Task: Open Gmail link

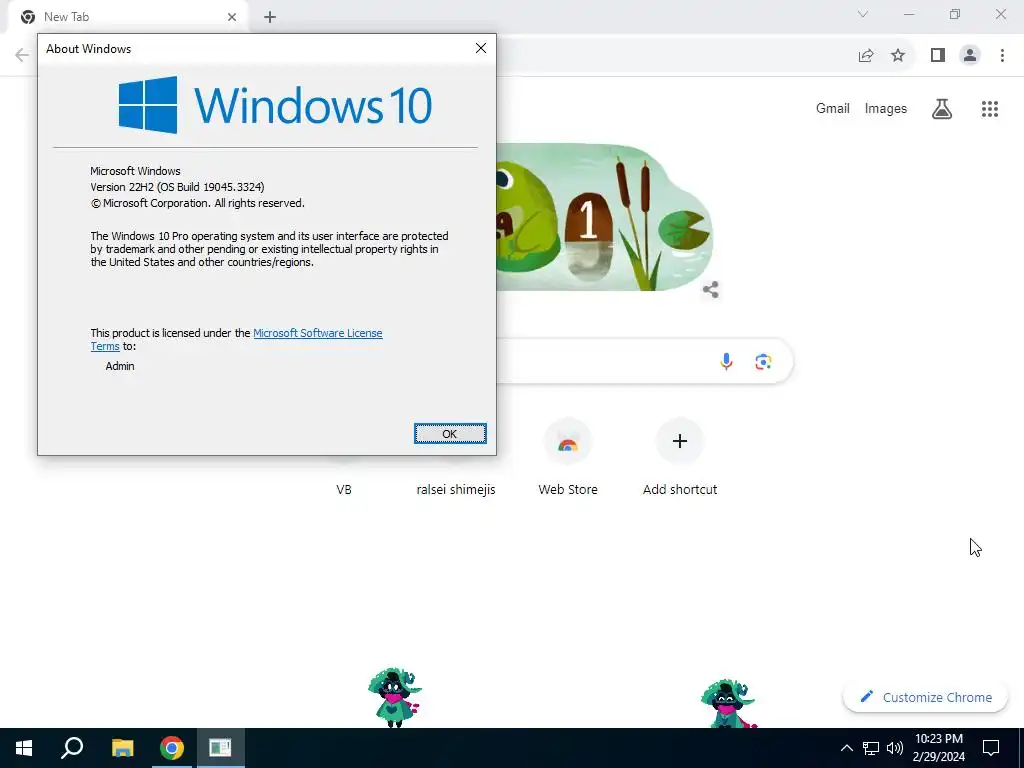Action: pos(833,108)
